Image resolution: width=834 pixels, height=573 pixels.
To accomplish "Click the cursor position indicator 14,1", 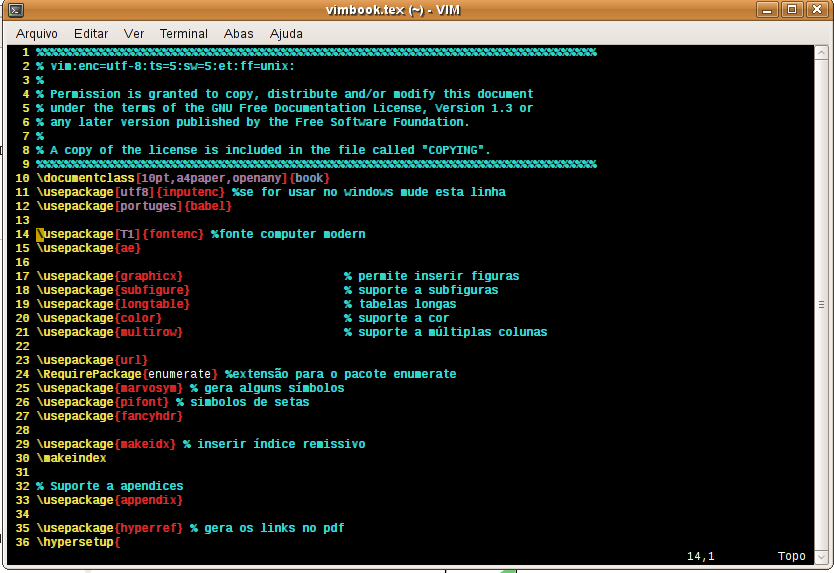I will [x=701, y=556].
